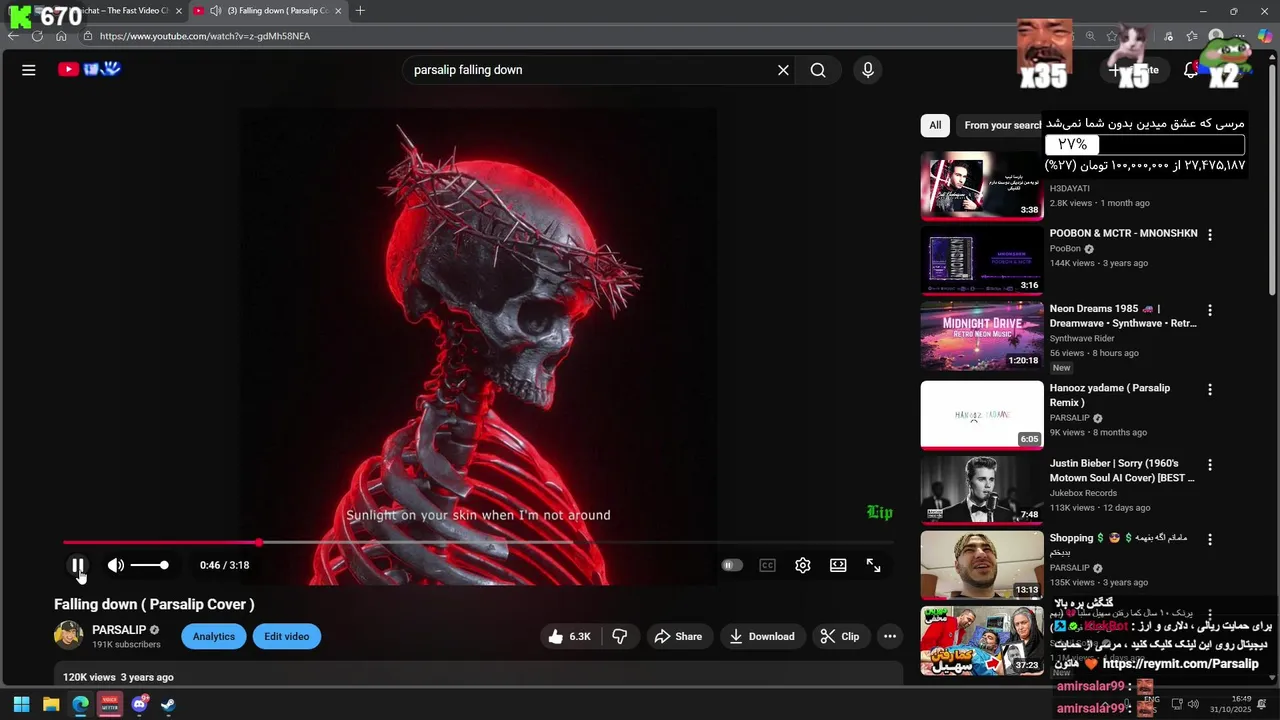Open more actions ellipsis under video
Screen dimensions: 1280x720
tap(890, 636)
